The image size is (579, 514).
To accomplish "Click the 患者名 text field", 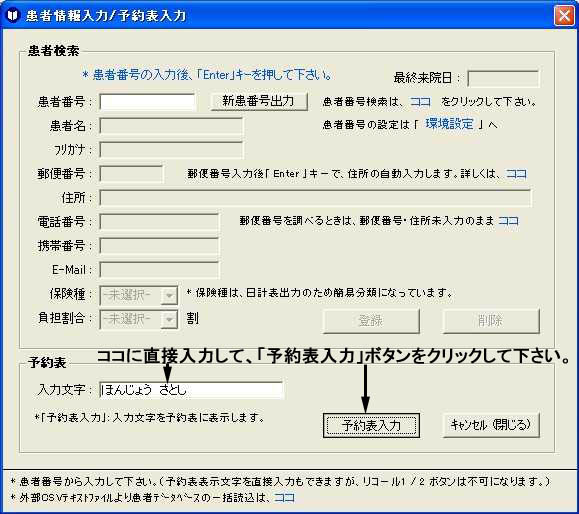I will pyautogui.click(x=171, y=126).
